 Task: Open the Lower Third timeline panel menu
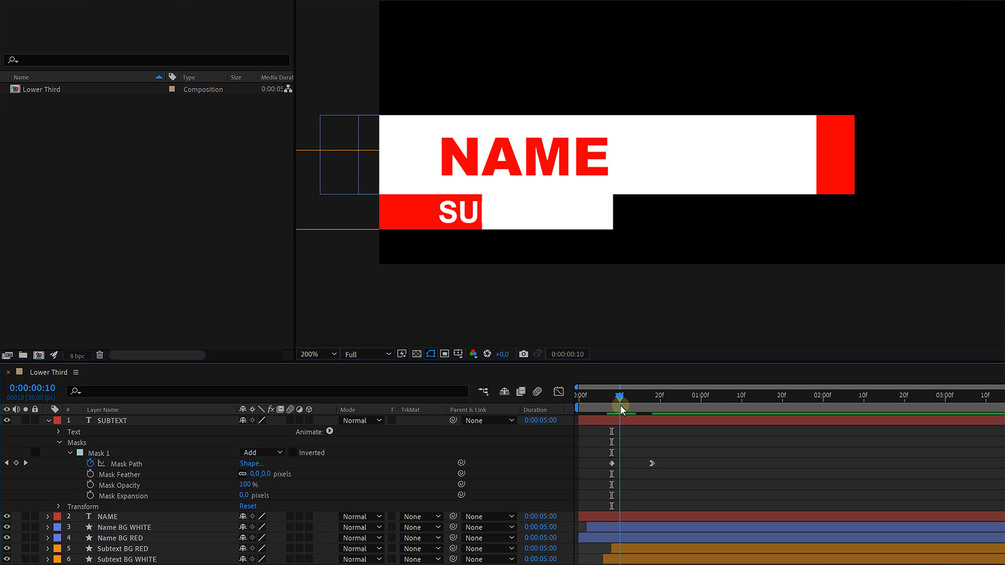pyautogui.click(x=76, y=372)
